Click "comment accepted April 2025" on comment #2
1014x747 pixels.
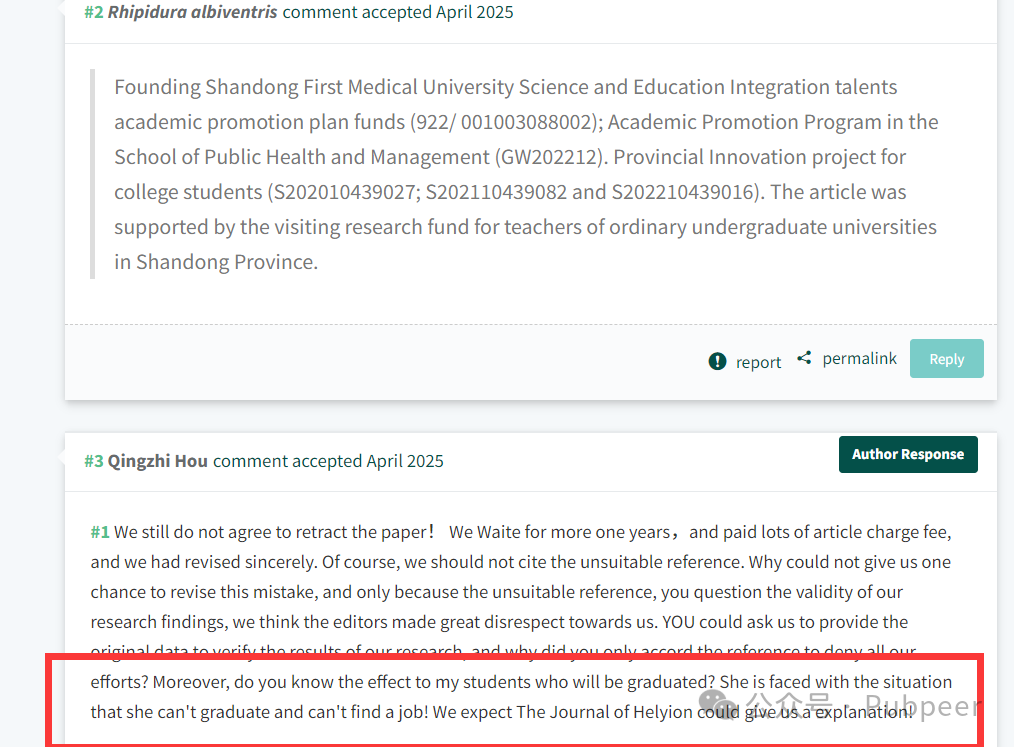click(398, 12)
